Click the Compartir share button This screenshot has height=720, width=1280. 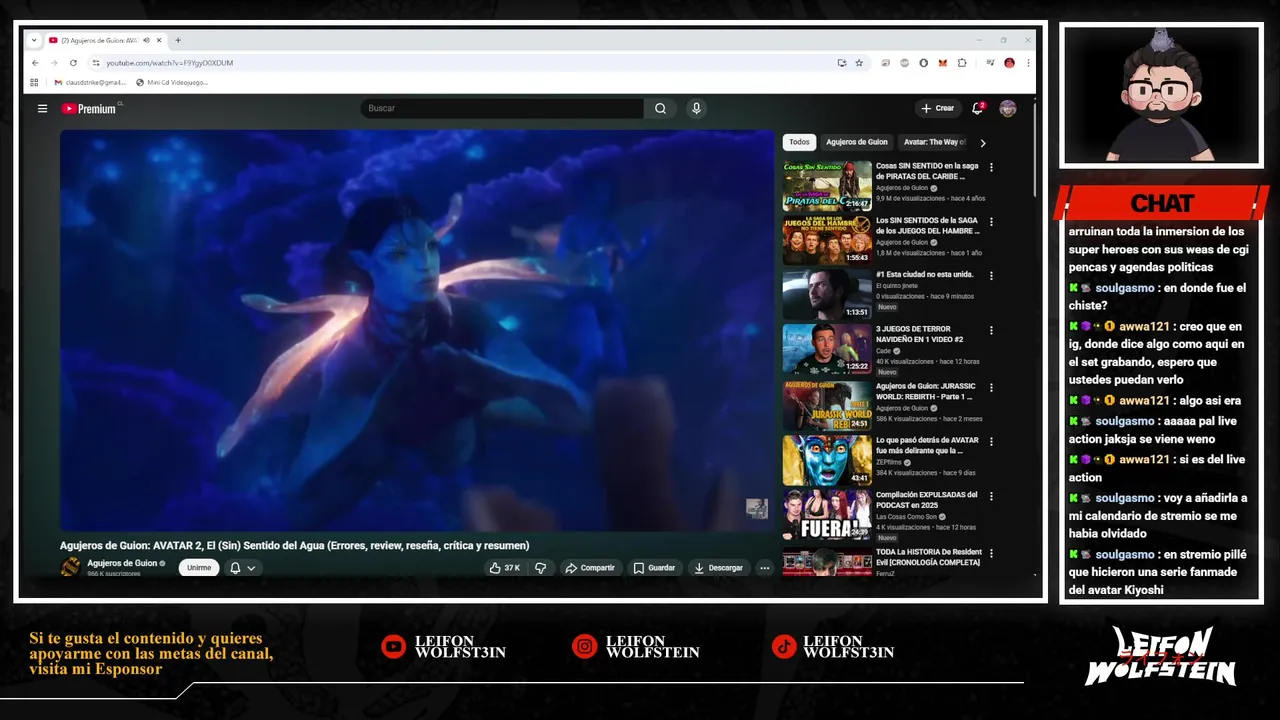pos(589,568)
